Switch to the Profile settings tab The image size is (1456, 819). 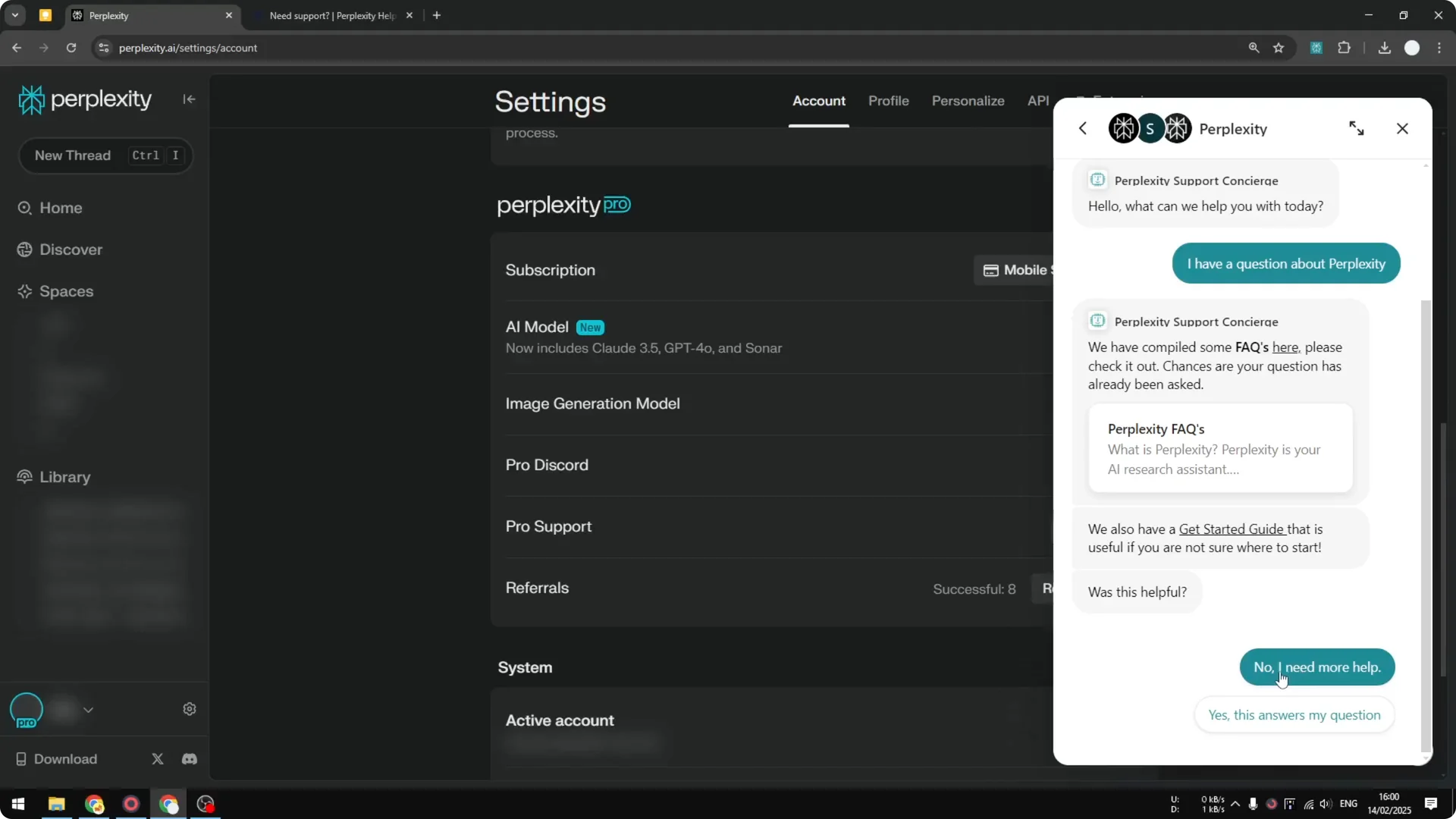tap(888, 101)
